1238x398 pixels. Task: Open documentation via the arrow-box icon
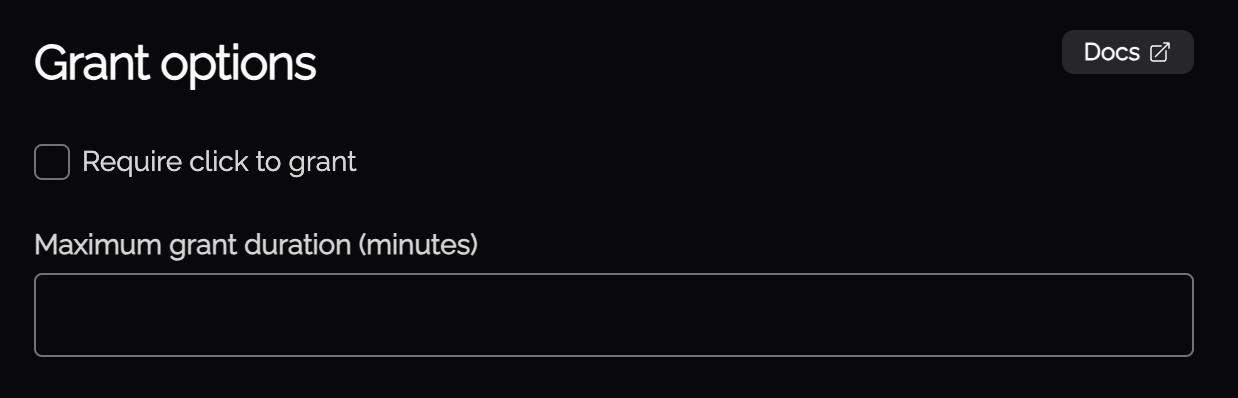(x=1160, y=53)
